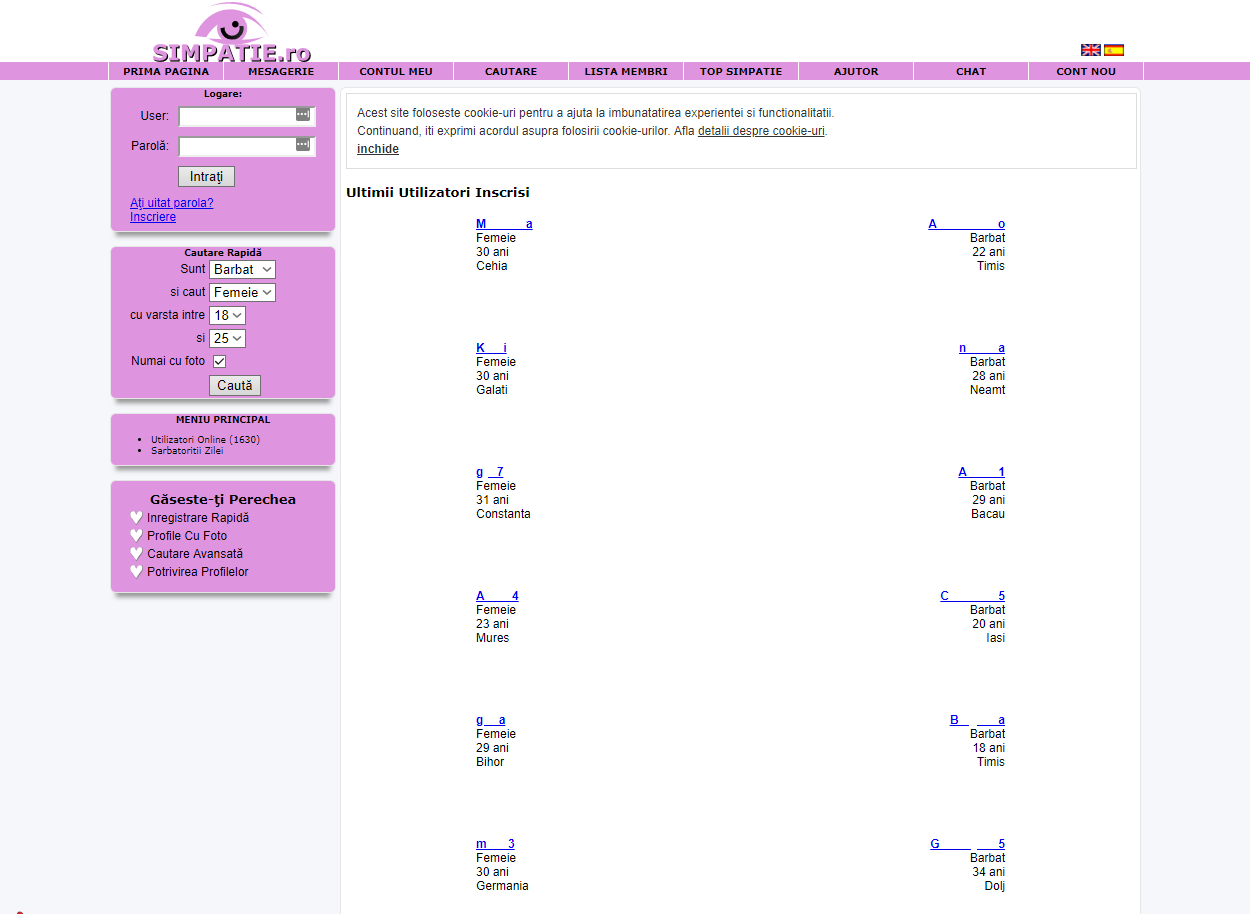Image resolution: width=1250 pixels, height=914 pixels.
Task: Click heart icon beside Profile Cu Foto
Action: click(137, 536)
